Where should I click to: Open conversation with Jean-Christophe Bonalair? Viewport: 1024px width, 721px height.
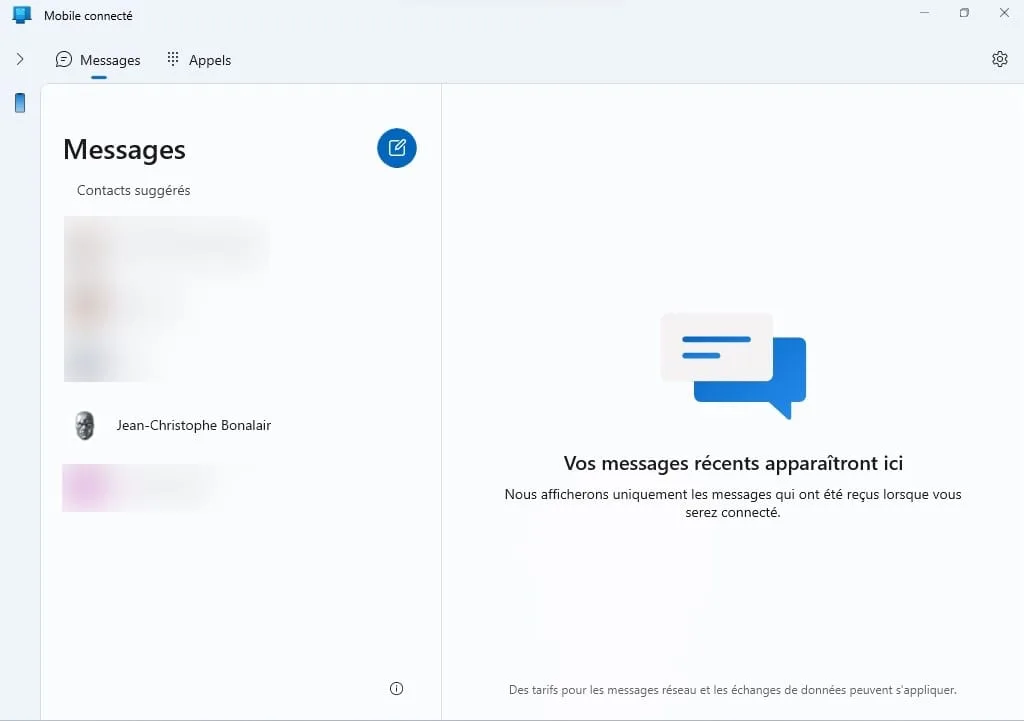click(194, 425)
